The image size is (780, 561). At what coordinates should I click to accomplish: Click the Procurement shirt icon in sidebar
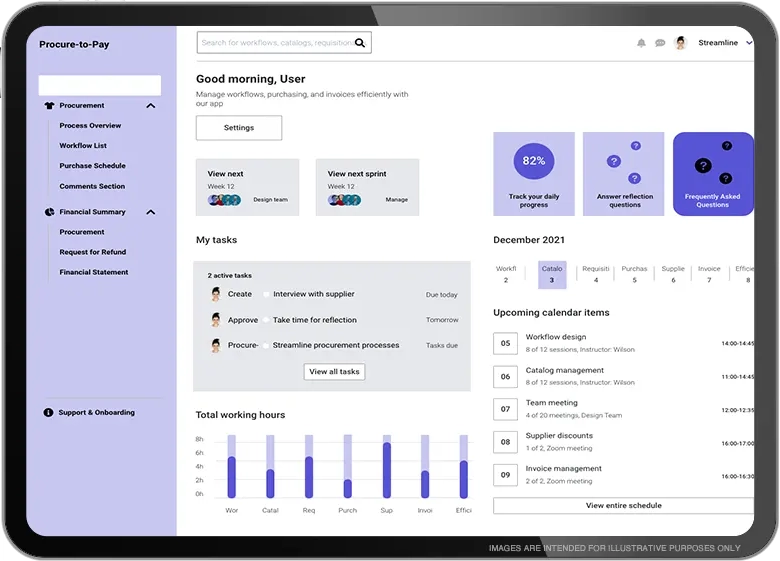pos(49,105)
